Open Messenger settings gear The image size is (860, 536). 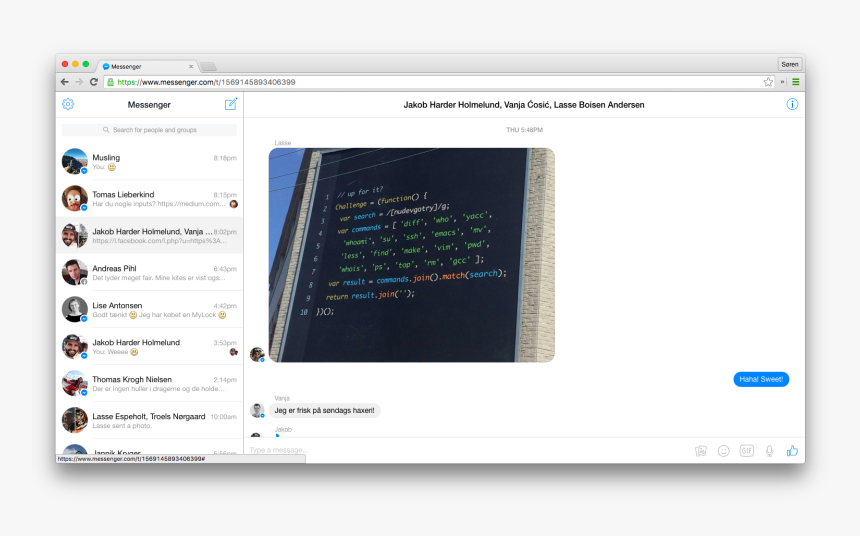[x=68, y=104]
